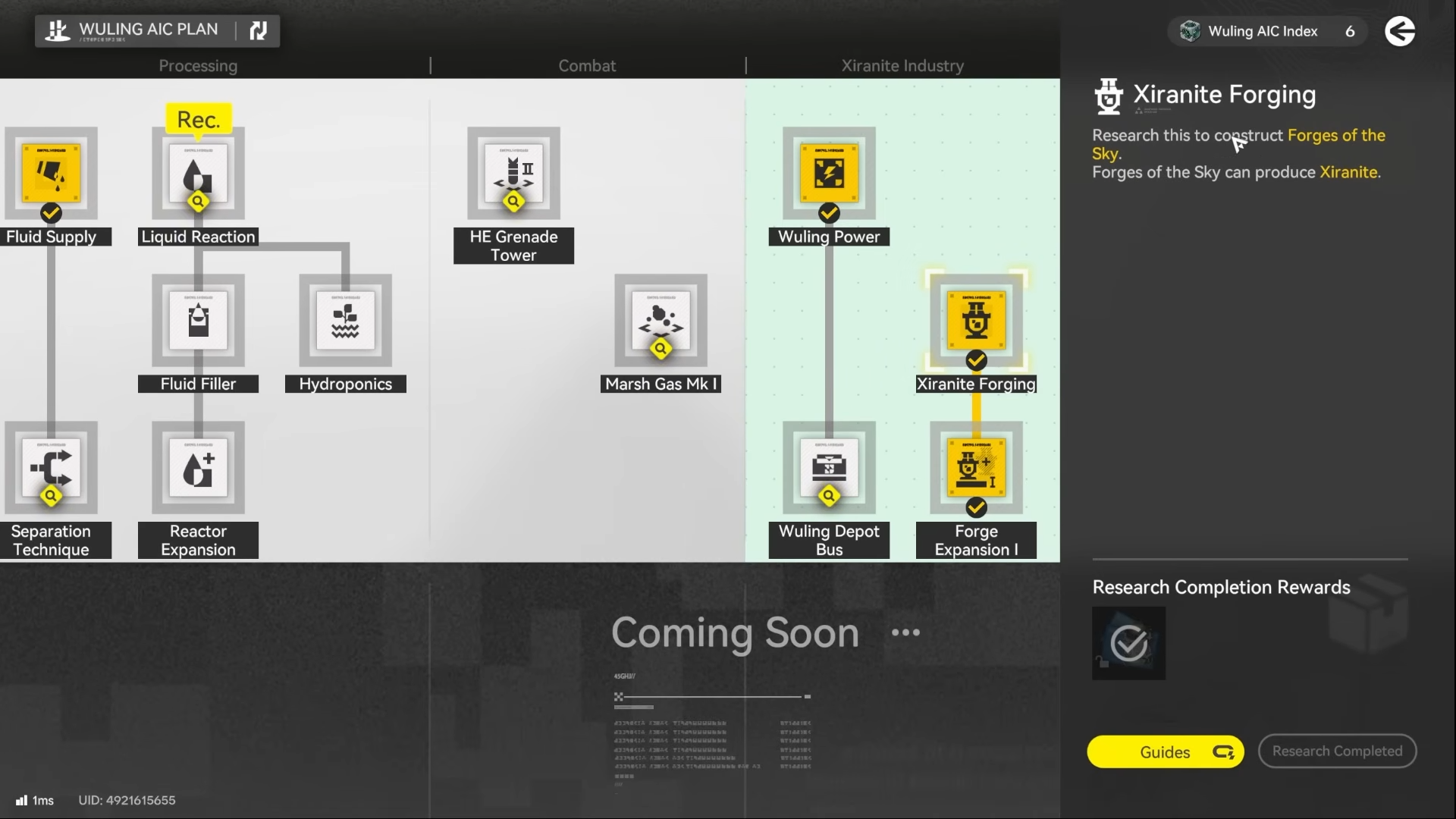
Task: Open the Reactor Expansion node
Action: pos(198,468)
